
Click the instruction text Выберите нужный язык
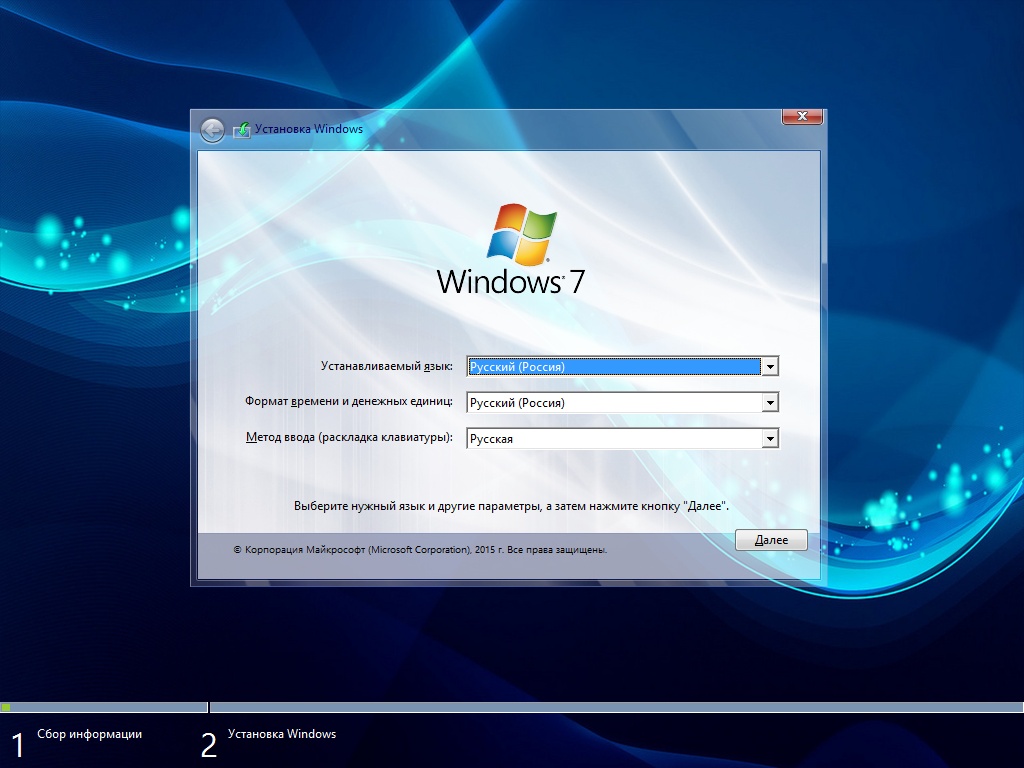click(511, 506)
